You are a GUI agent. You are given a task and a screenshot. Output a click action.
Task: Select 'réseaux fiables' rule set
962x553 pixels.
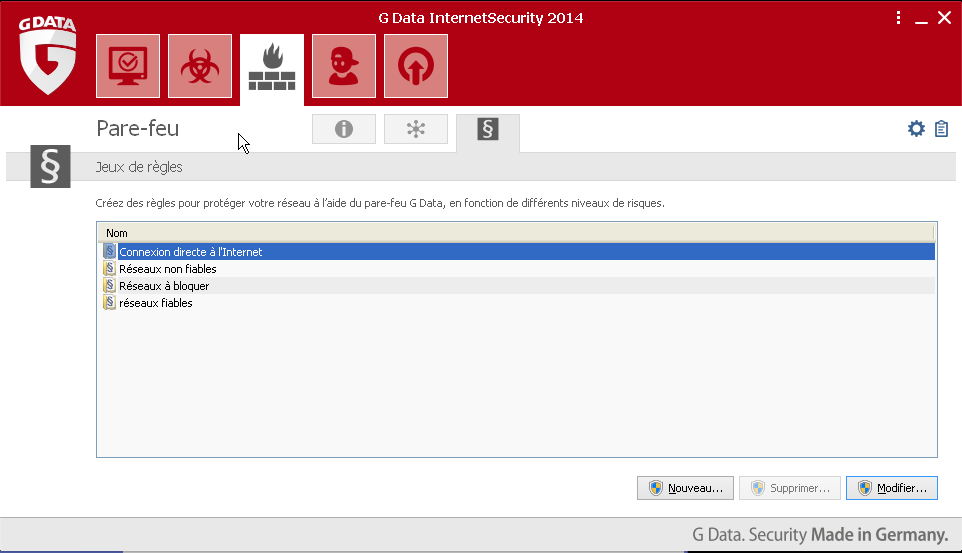point(517,303)
